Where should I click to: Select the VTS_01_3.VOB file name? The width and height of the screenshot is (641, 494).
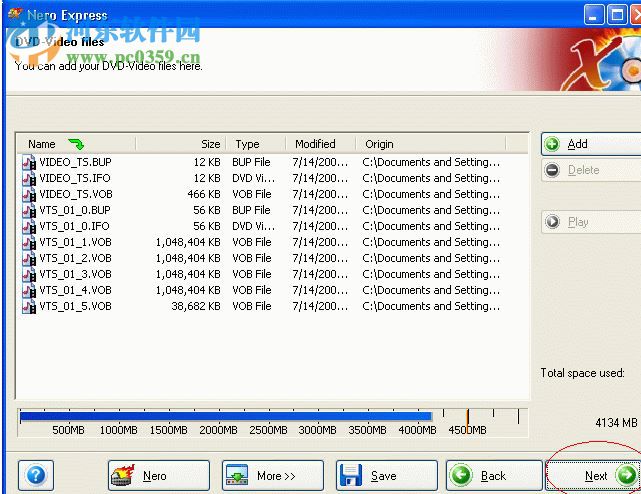point(75,274)
